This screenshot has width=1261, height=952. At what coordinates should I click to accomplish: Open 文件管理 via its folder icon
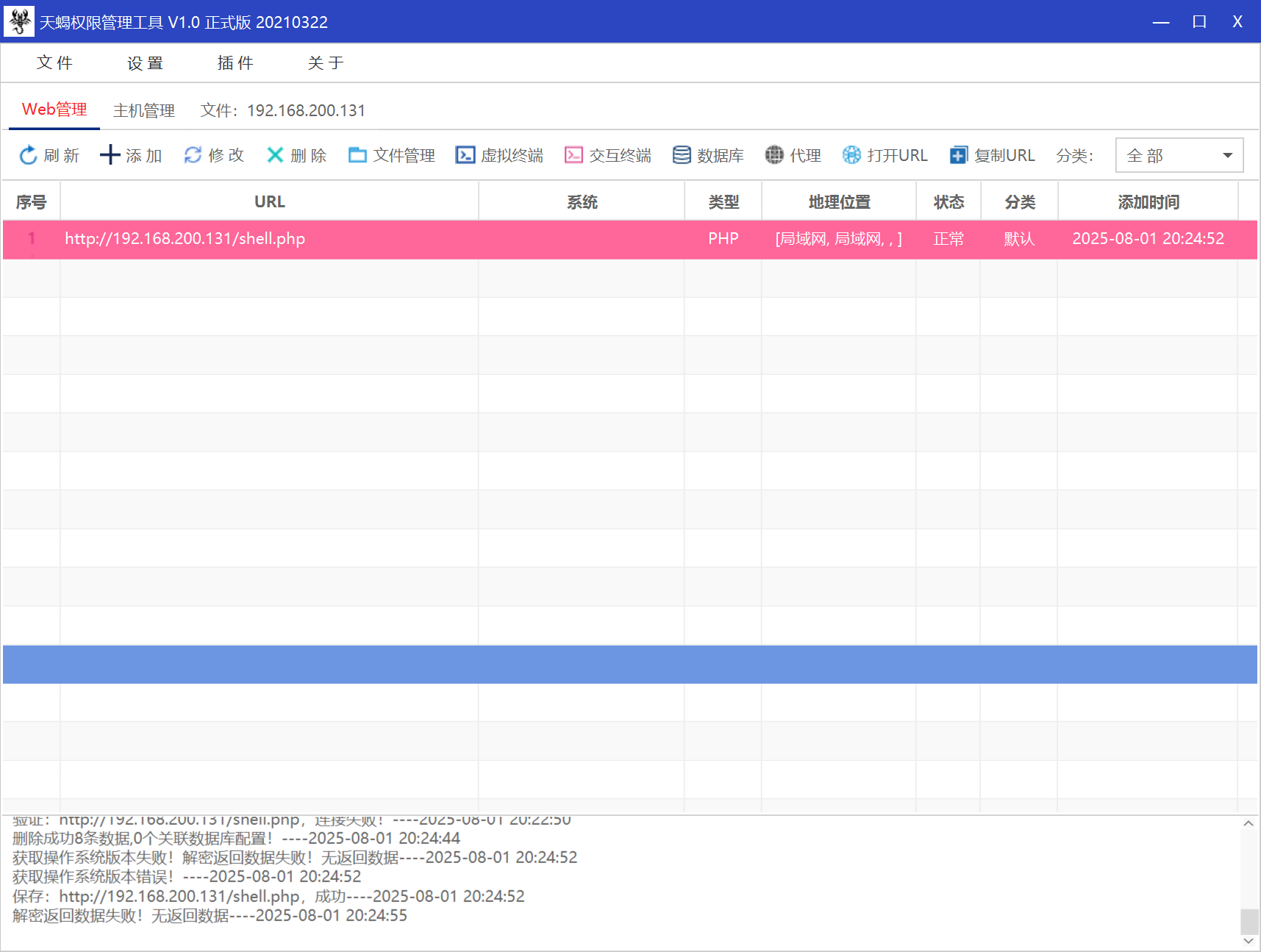(357, 155)
